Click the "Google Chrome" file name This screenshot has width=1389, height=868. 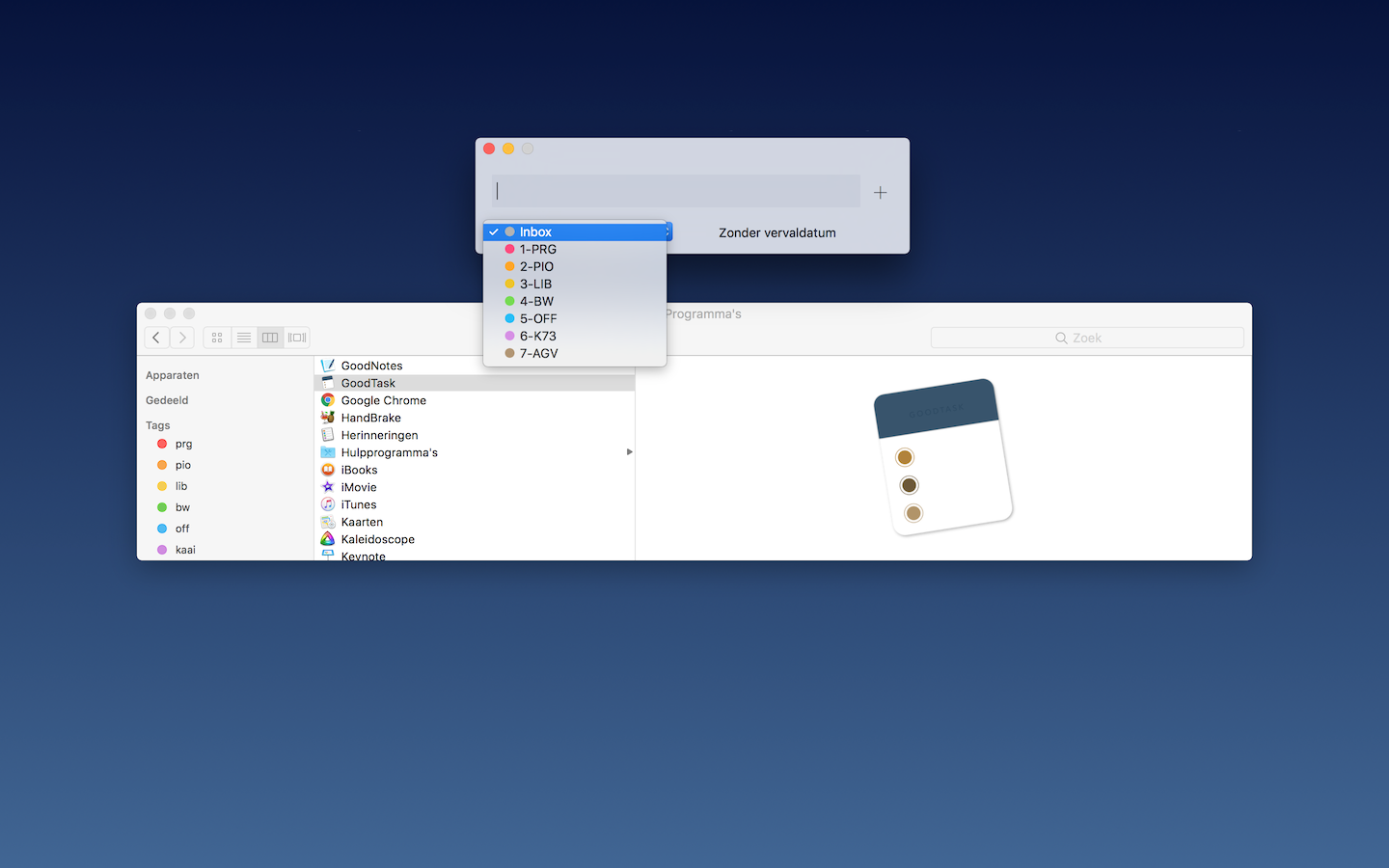(x=384, y=400)
